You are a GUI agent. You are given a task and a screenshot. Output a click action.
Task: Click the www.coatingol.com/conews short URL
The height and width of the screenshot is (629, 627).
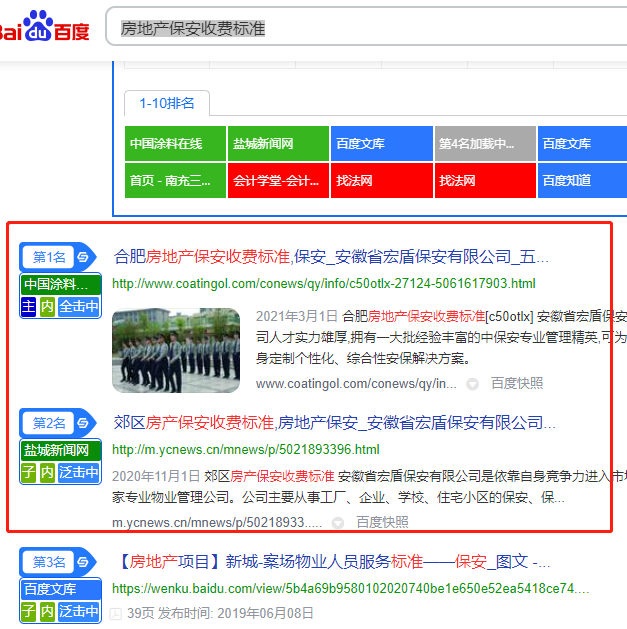356,384
